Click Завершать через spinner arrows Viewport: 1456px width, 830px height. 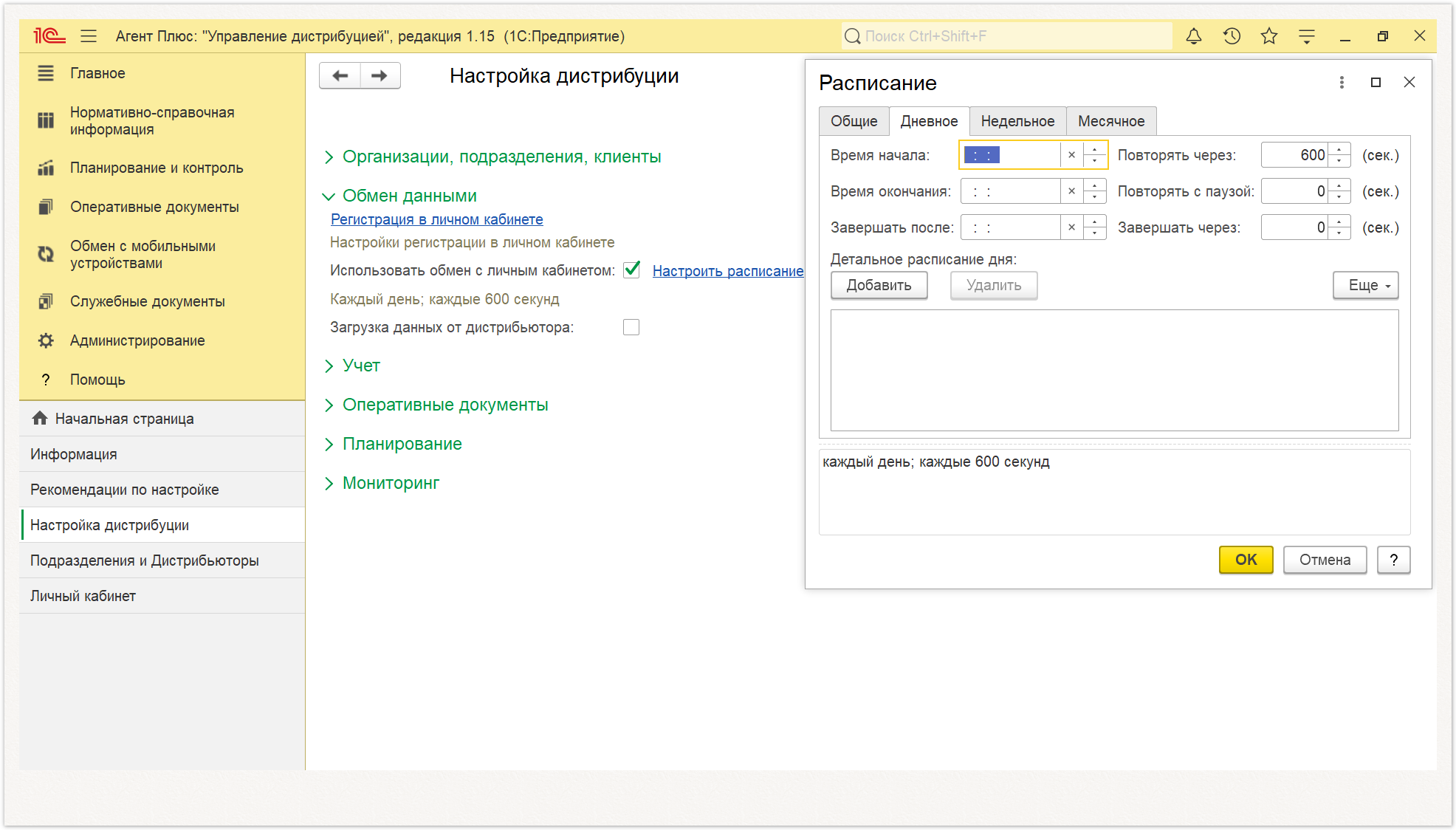click(x=1339, y=227)
